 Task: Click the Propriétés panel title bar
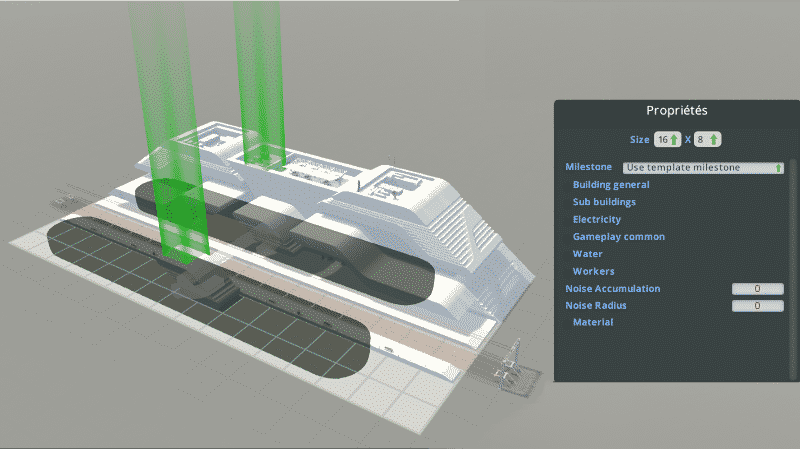pos(677,110)
